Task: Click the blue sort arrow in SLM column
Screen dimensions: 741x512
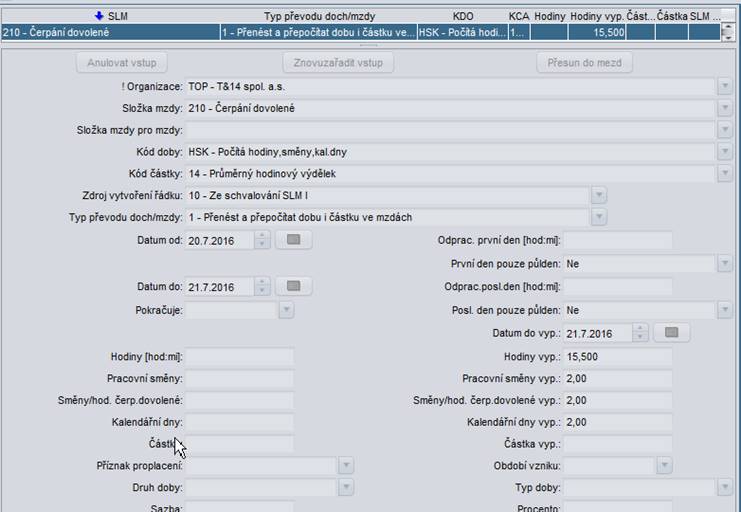Action: [x=99, y=17]
